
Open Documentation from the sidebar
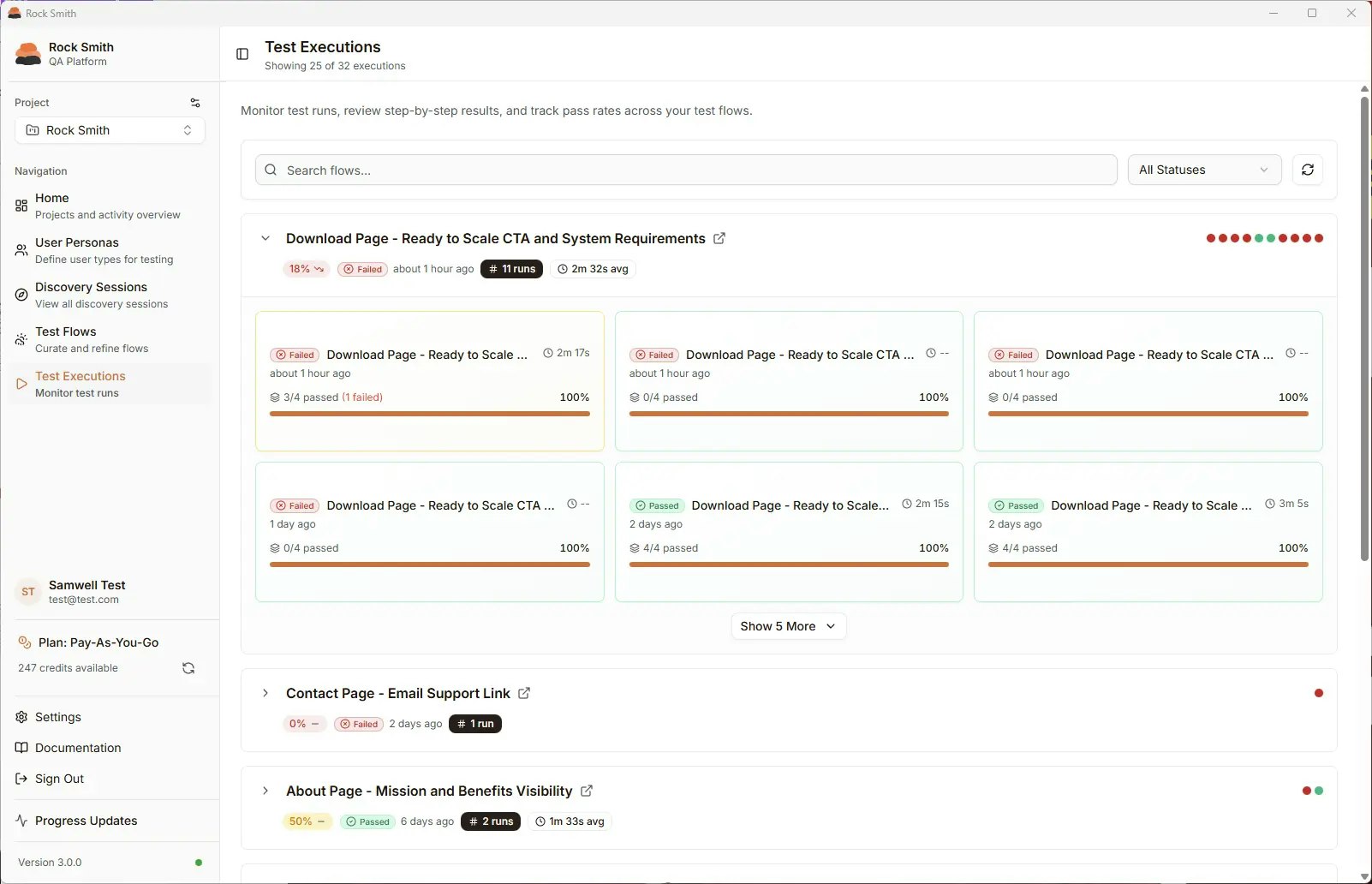coord(77,748)
